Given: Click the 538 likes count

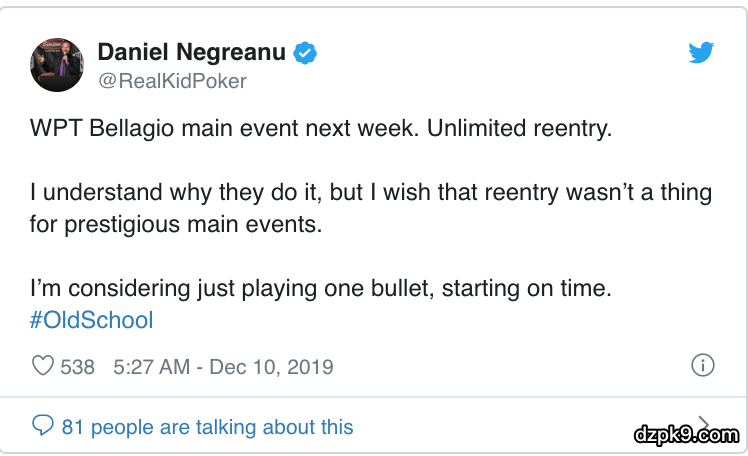Looking at the screenshot, I should coord(78,367).
